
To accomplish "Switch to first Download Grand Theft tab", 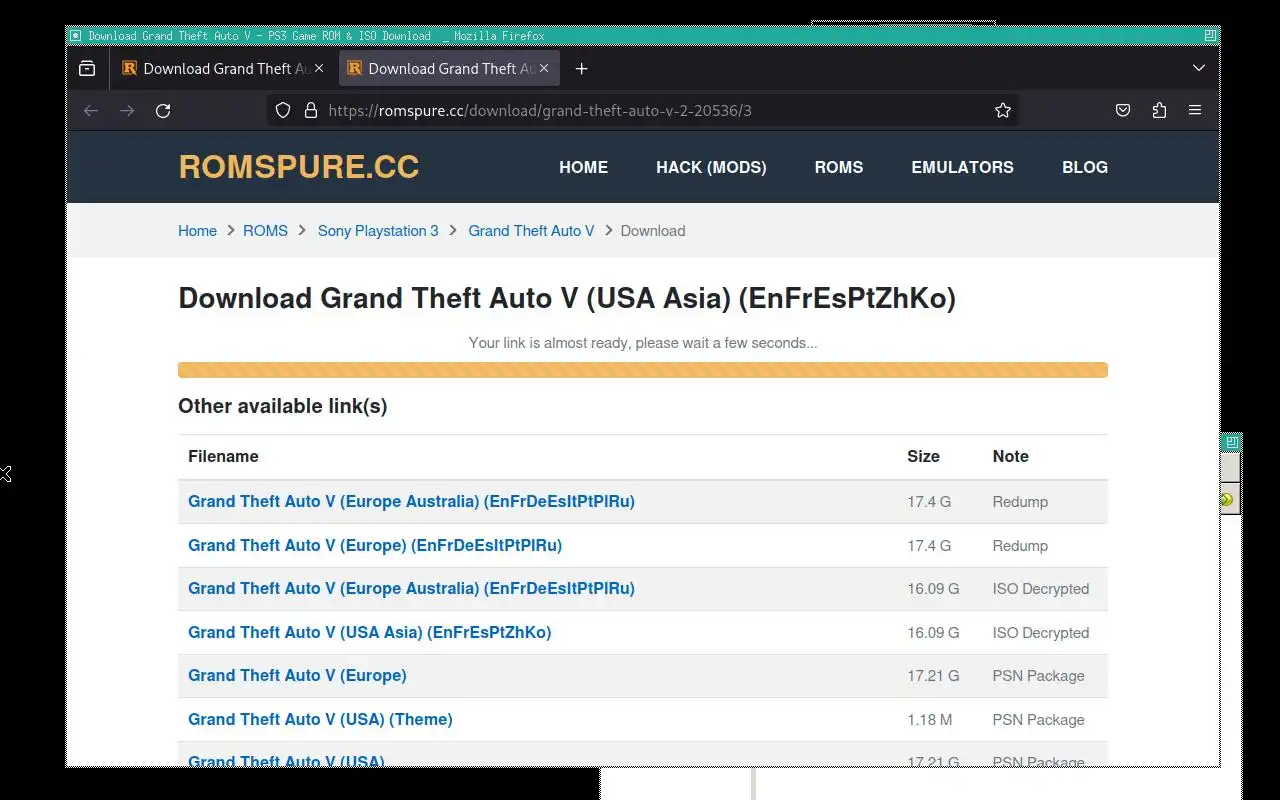I will pos(223,68).
